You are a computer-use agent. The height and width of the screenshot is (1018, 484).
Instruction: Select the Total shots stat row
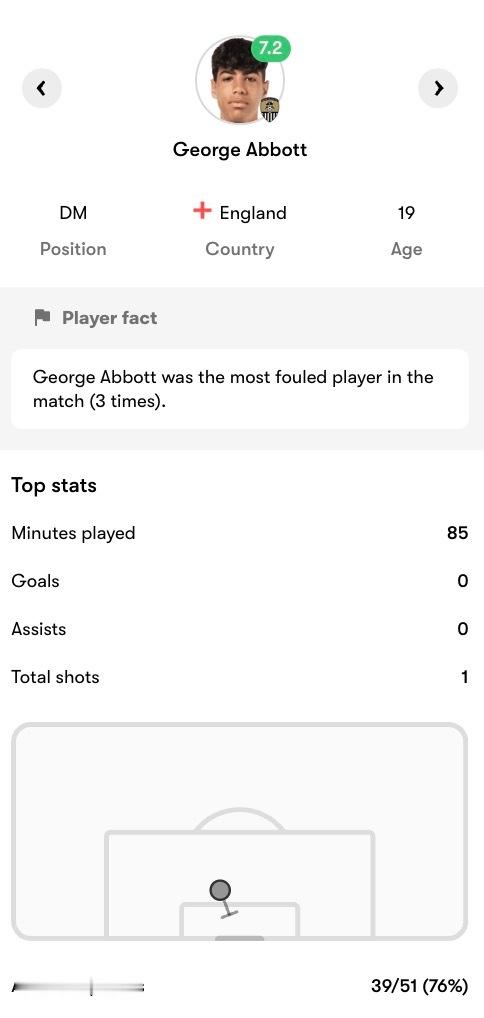[240, 677]
